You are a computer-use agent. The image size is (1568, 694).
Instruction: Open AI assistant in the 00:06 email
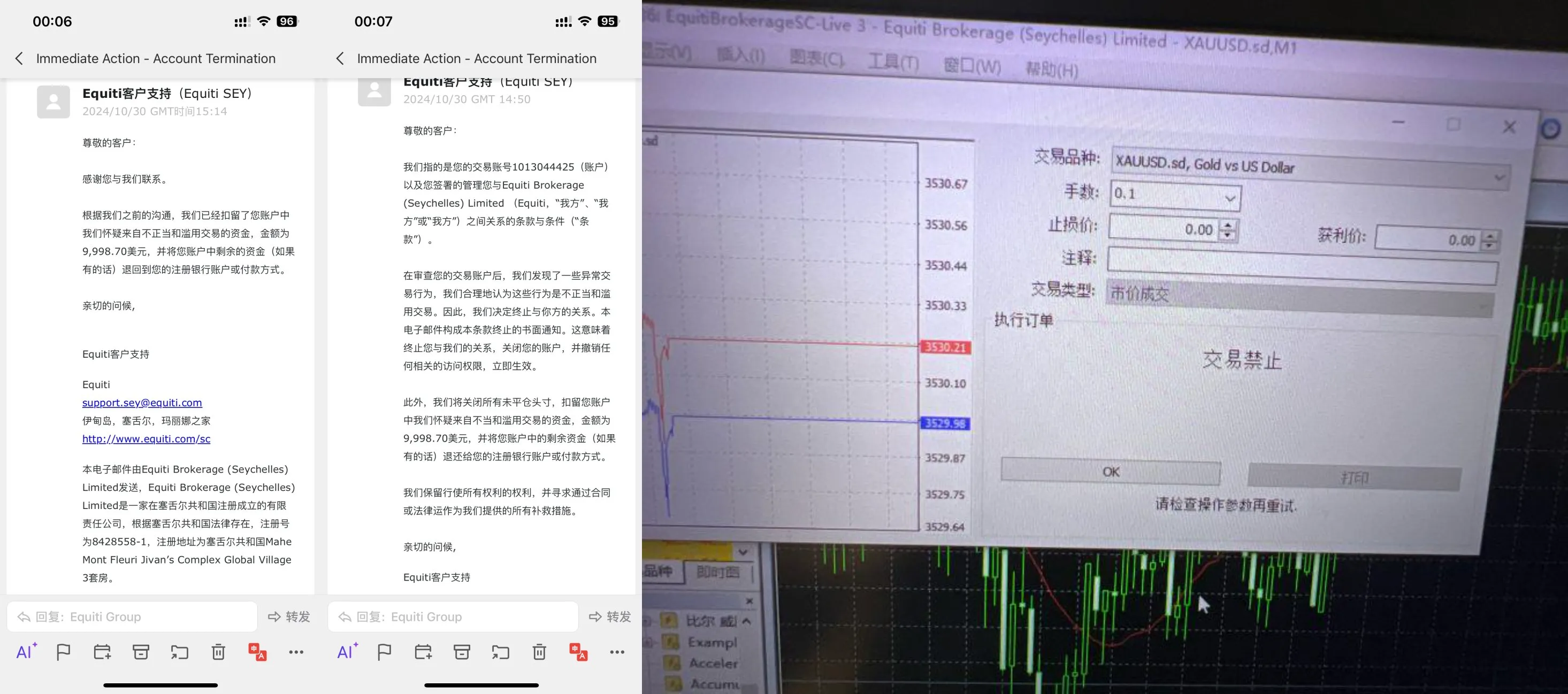click(26, 652)
